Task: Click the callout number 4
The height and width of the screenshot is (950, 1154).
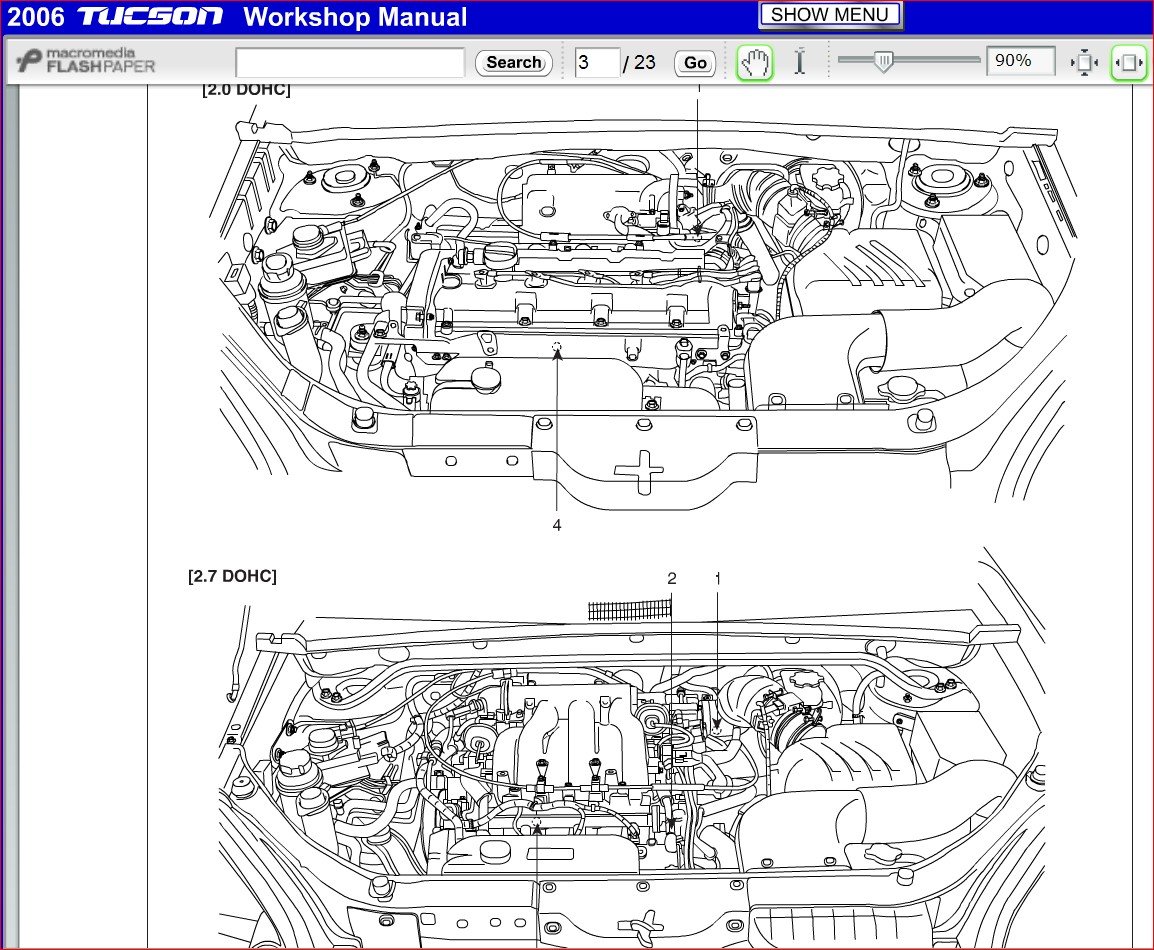Action: (557, 525)
